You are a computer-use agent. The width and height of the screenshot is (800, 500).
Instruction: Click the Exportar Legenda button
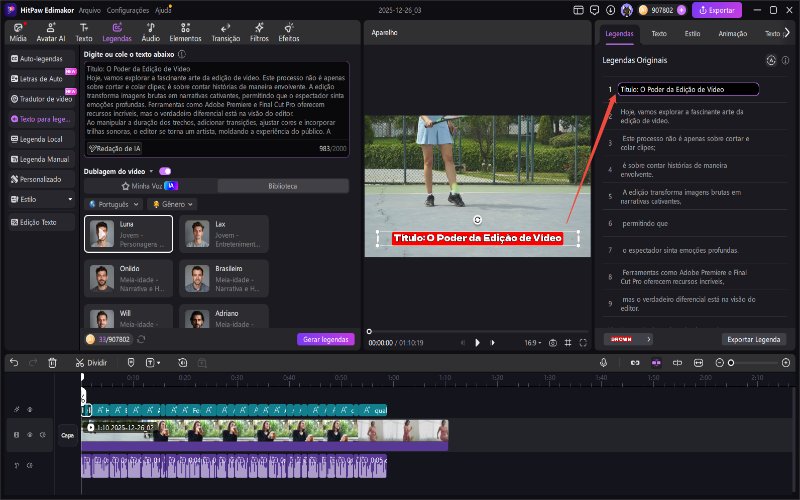pos(754,339)
